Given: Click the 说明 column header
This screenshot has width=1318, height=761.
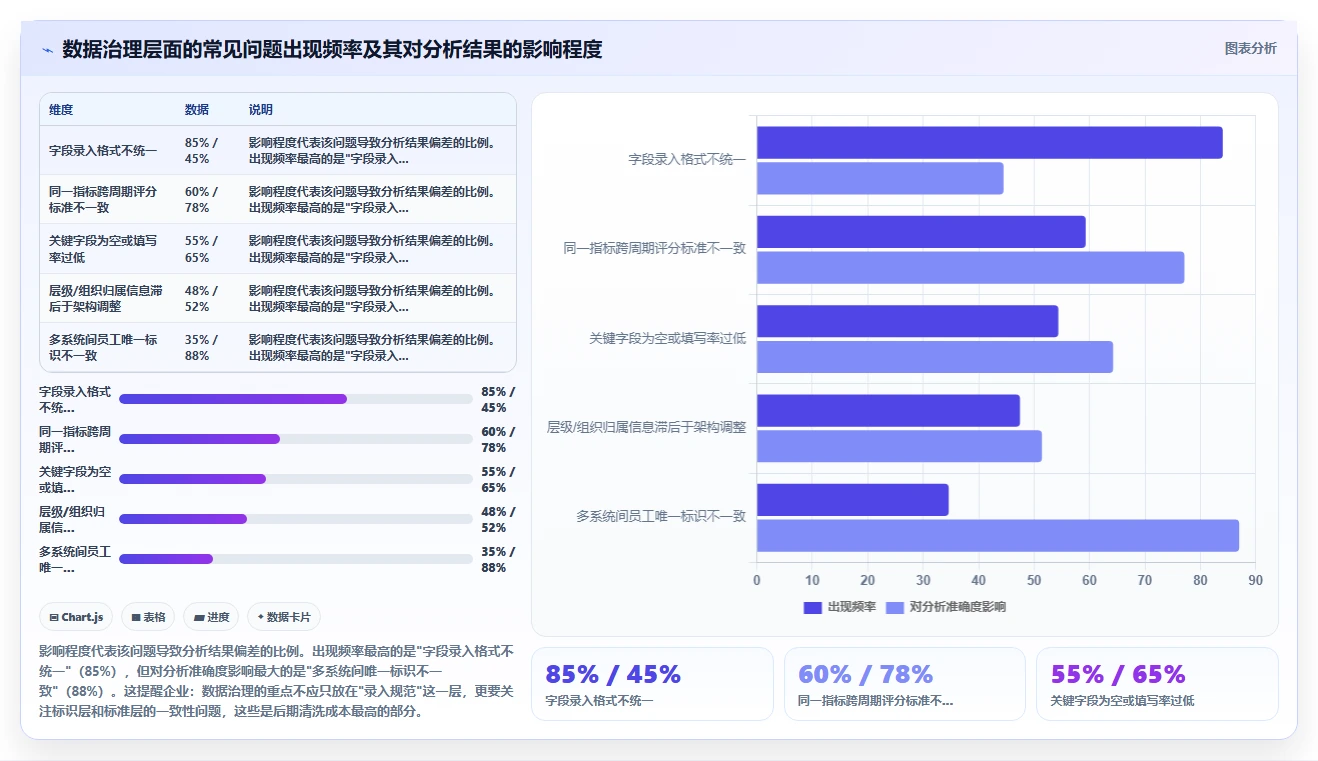Looking at the screenshot, I should (261, 110).
